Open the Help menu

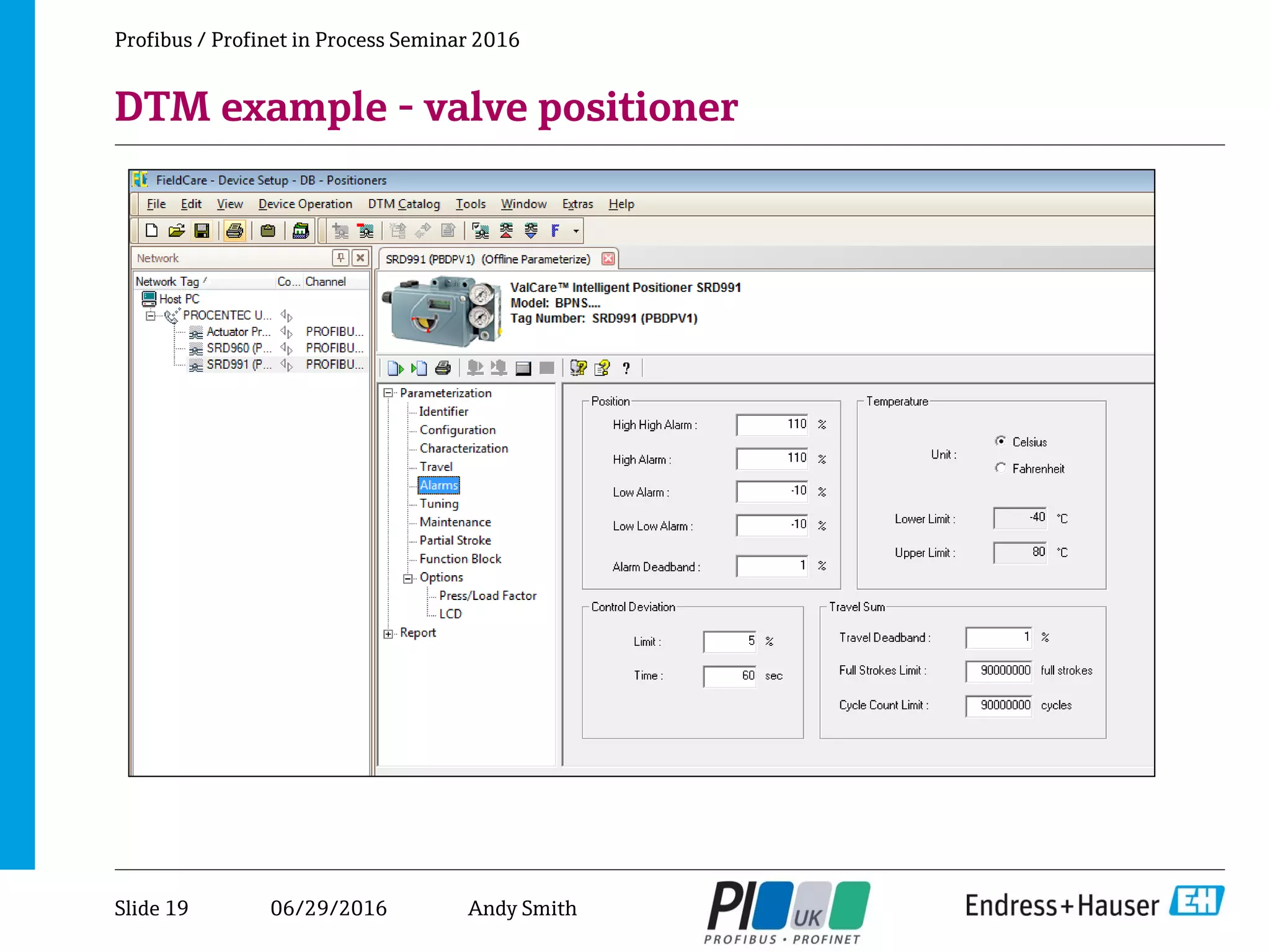(621, 204)
